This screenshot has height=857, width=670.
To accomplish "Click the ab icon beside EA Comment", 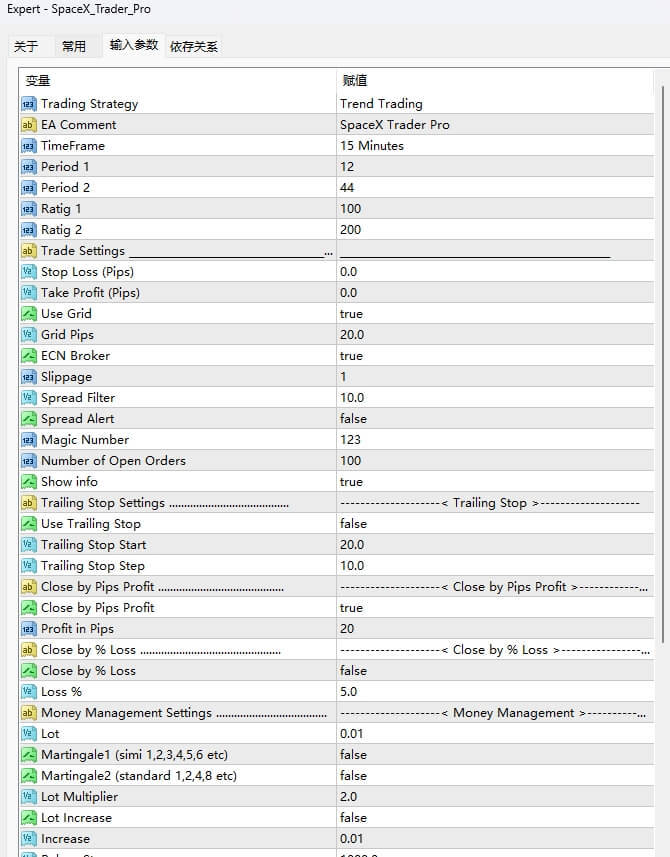I will click(x=28, y=125).
